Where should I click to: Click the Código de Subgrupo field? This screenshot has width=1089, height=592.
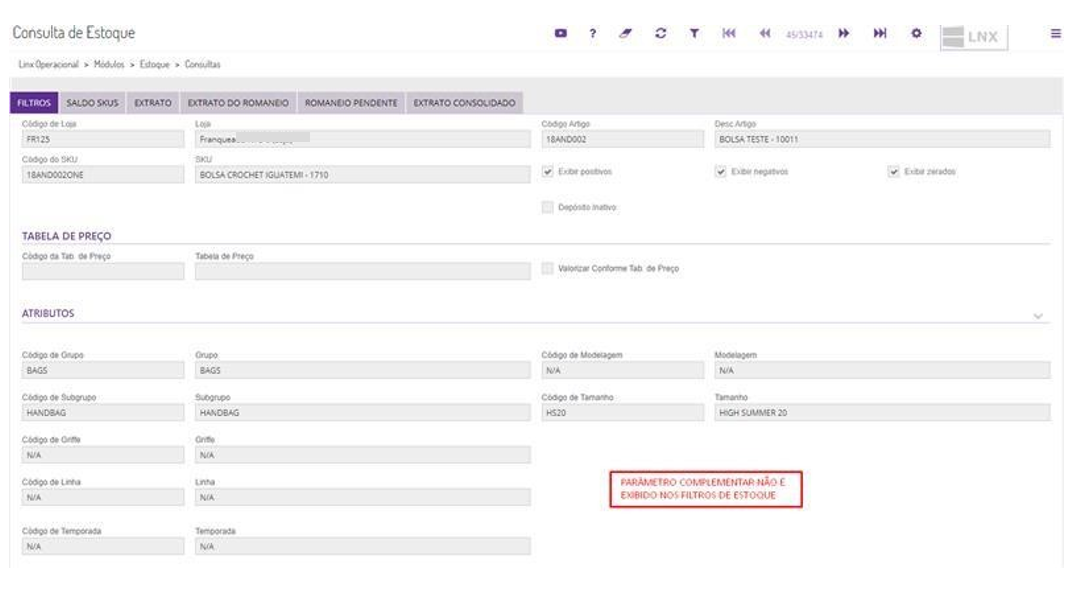(103, 413)
